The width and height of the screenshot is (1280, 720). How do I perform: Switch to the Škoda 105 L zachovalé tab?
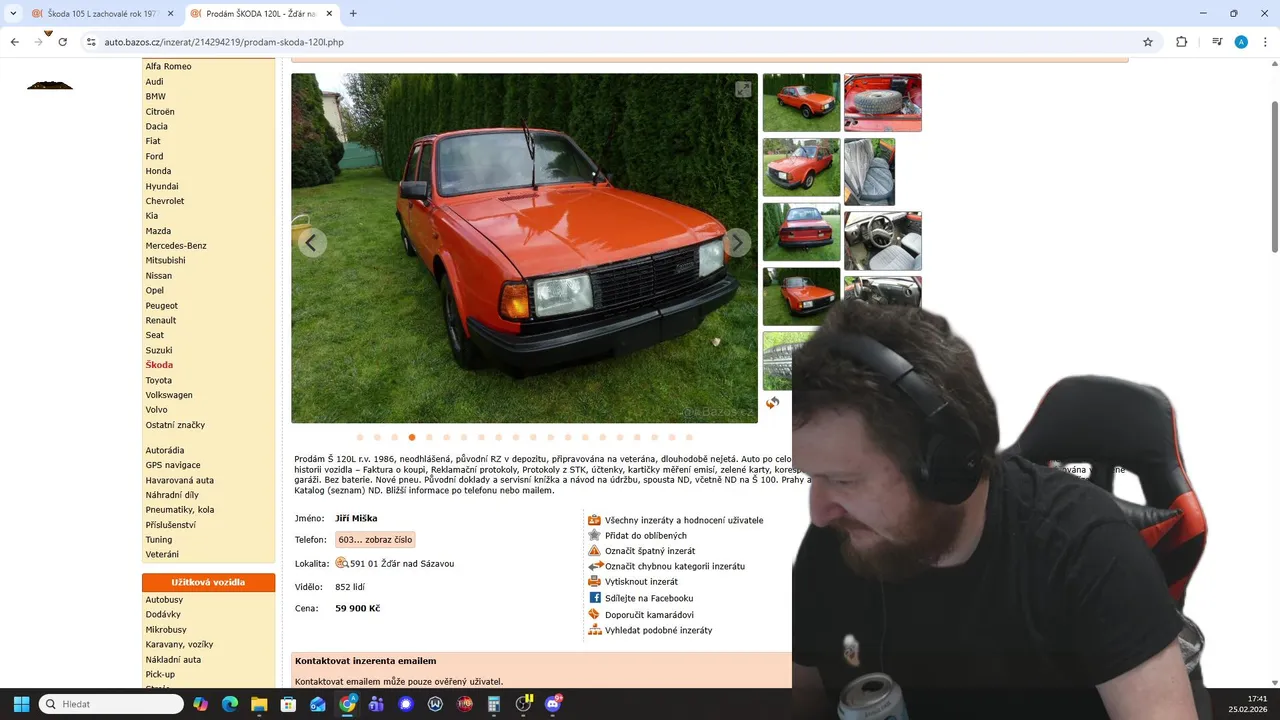103,14
